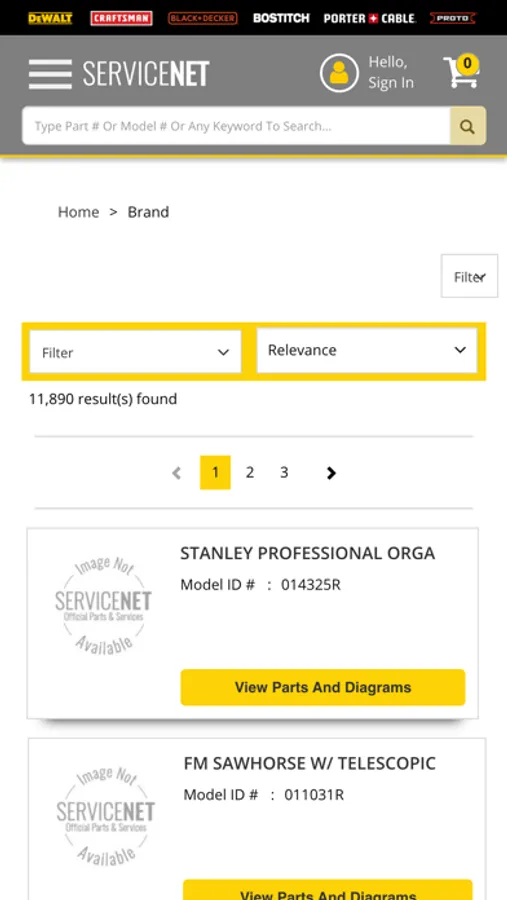Open the Porter Cable brand link

pos(369,18)
